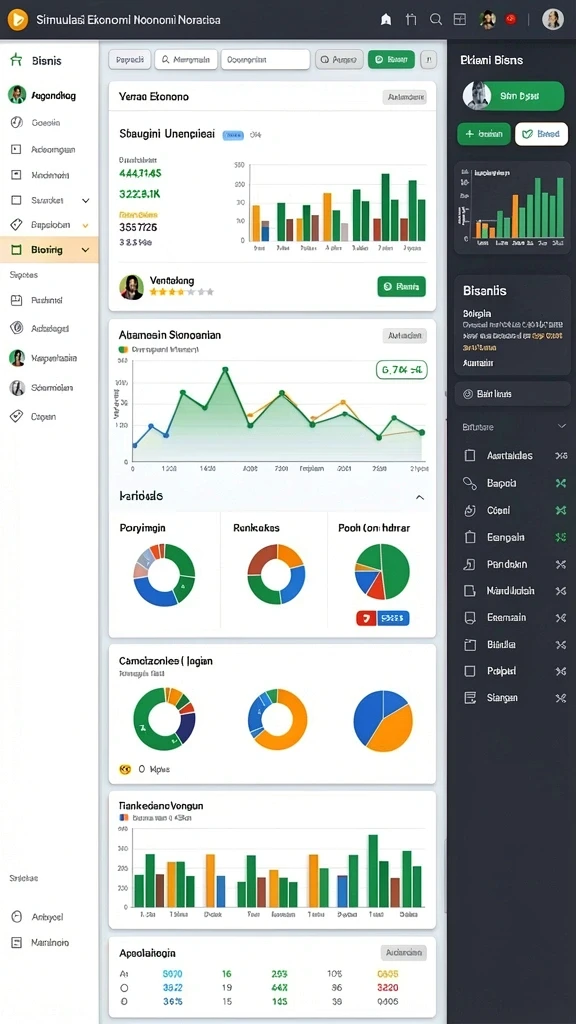The height and width of the screenshot is (1024, 576).
Task: Click the Cioeni clock icon in right list
Action: click(x=470, y=510)
